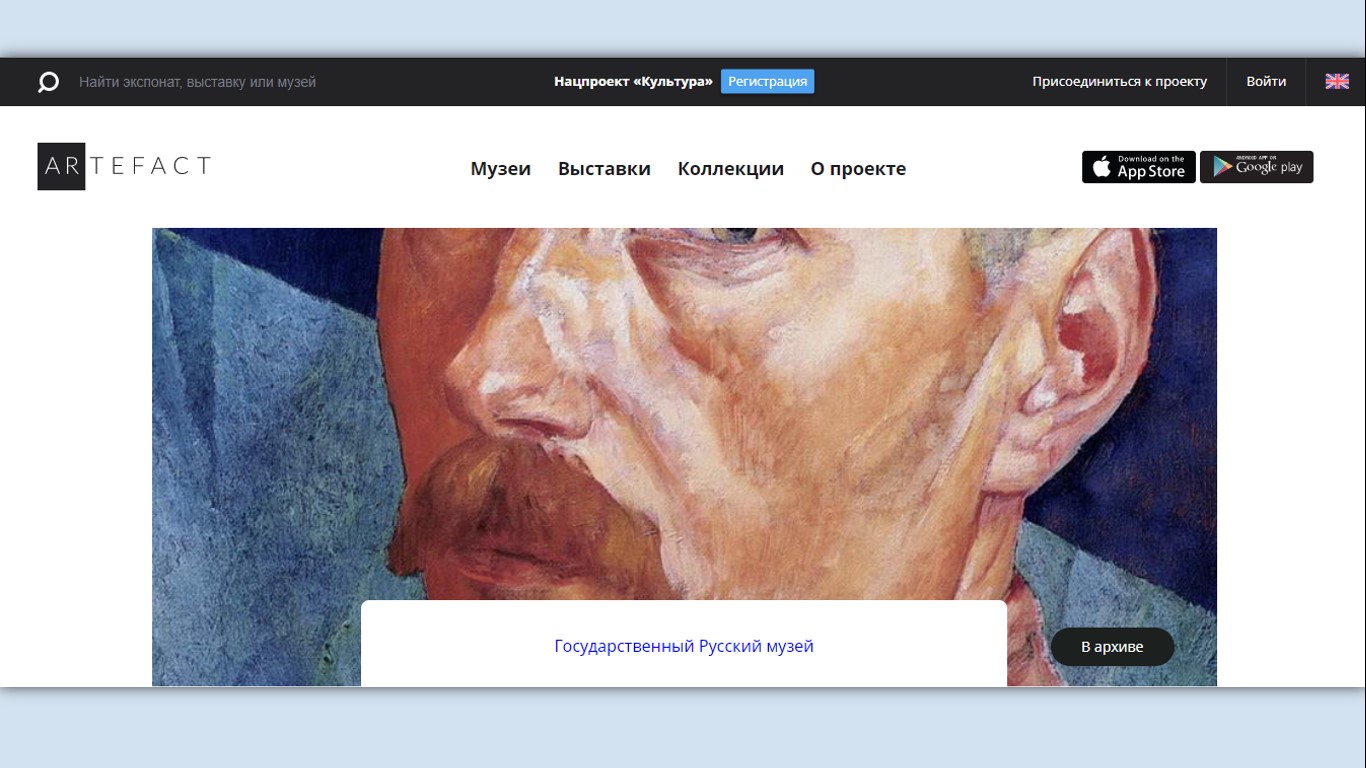The height and width of the screenshot is (768, 1366).
Task: Click the Play triangle on the Google Play badge
Action: click(x=1221, y=167)
